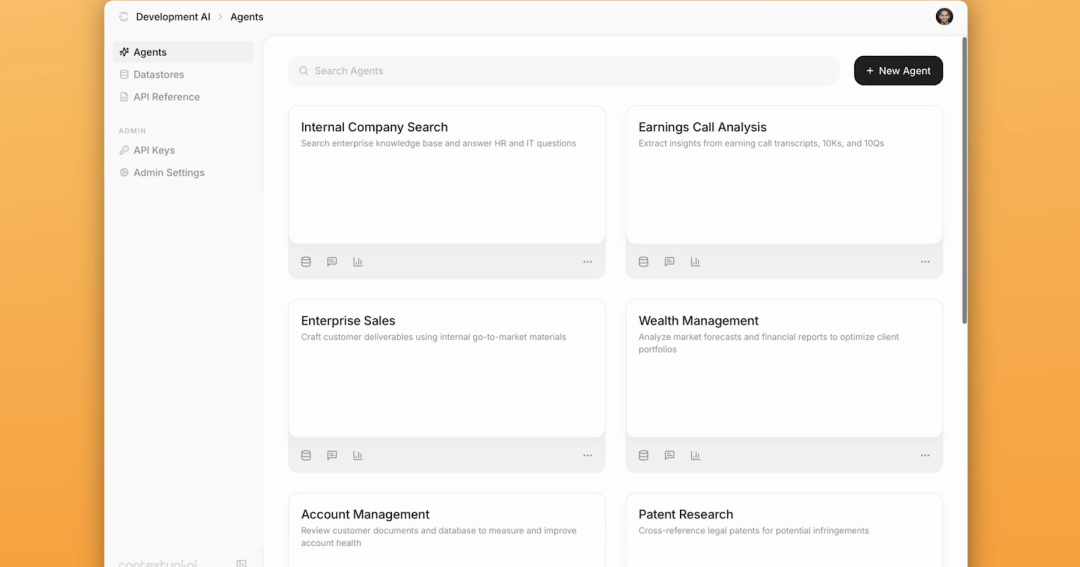Click the magnifier icon in search bar

pyautogui.click(x=304, y=71)
